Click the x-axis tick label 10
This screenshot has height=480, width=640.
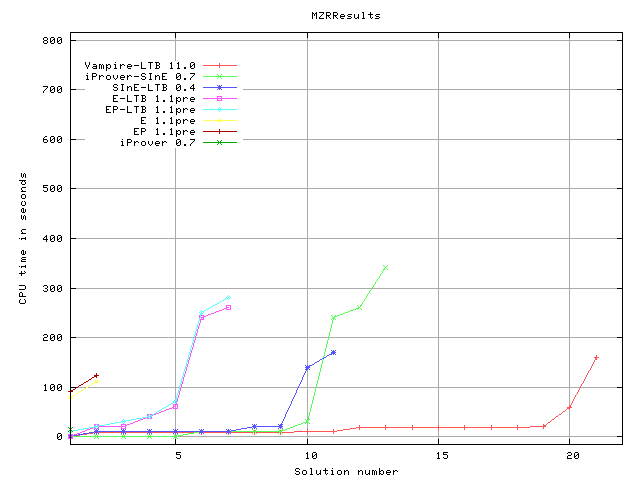311,456
